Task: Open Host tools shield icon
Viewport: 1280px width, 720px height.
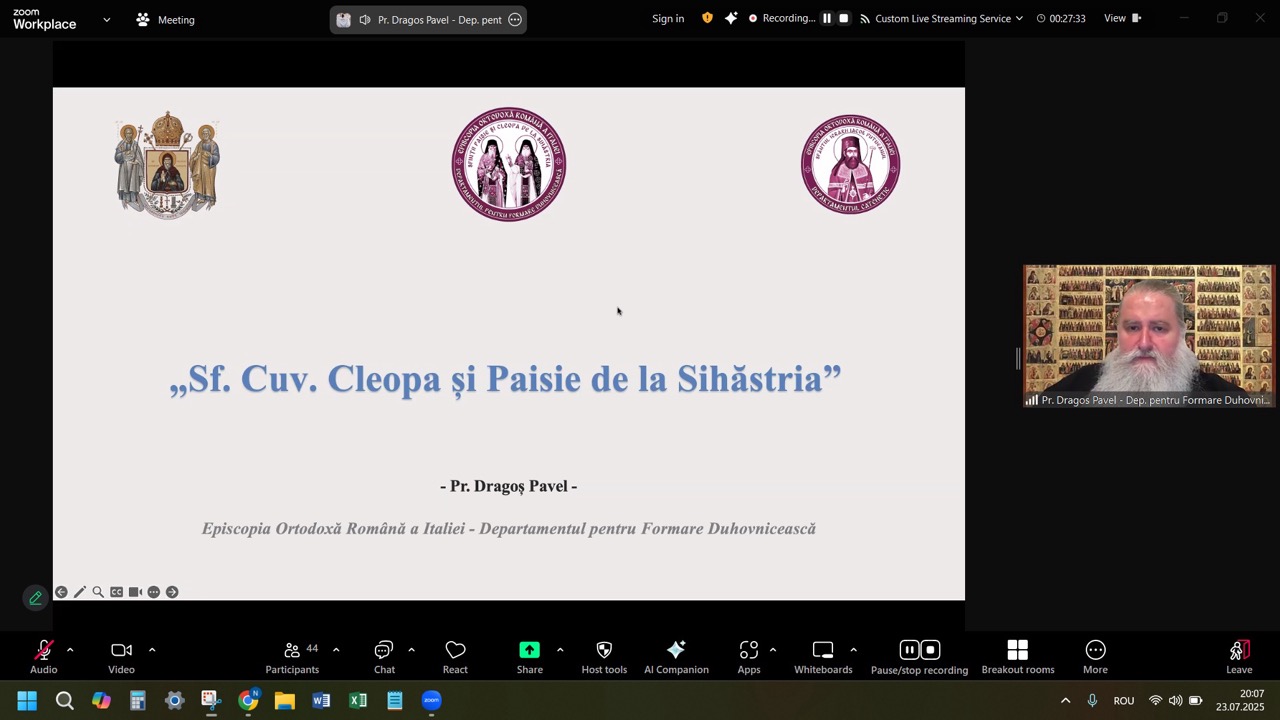Action: point(604,657)
